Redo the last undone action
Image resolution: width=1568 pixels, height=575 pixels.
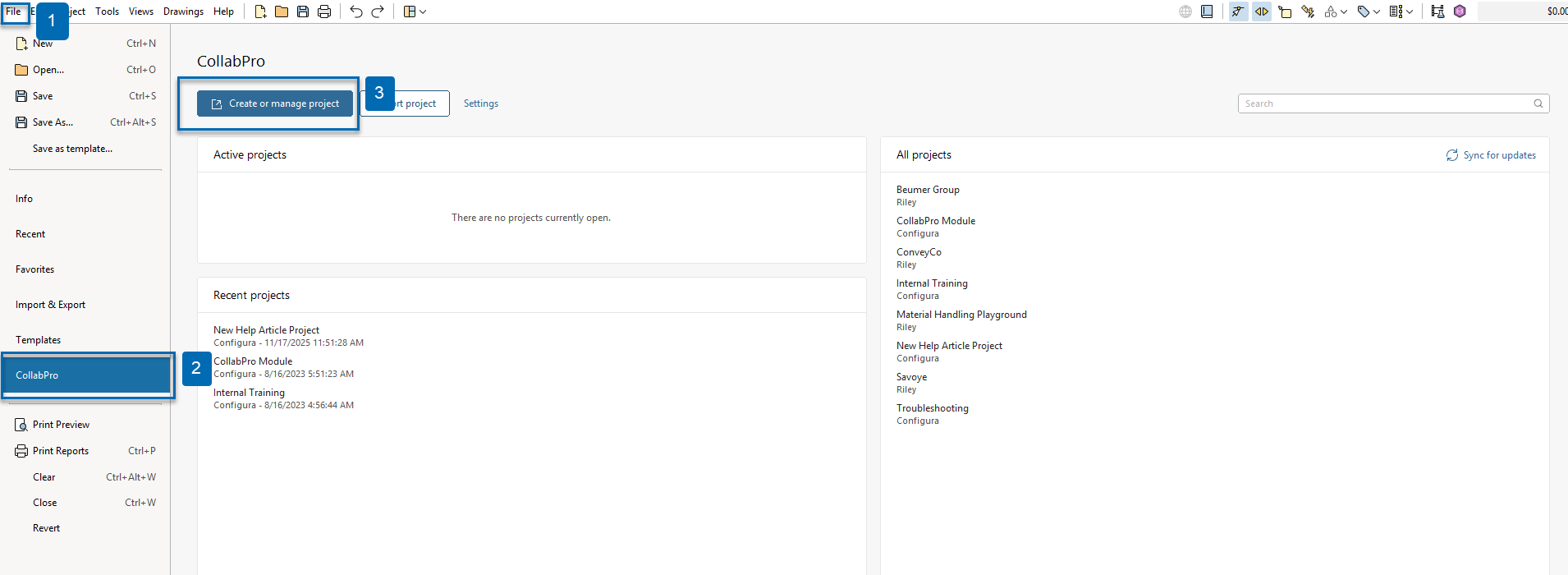coord(378,11)
